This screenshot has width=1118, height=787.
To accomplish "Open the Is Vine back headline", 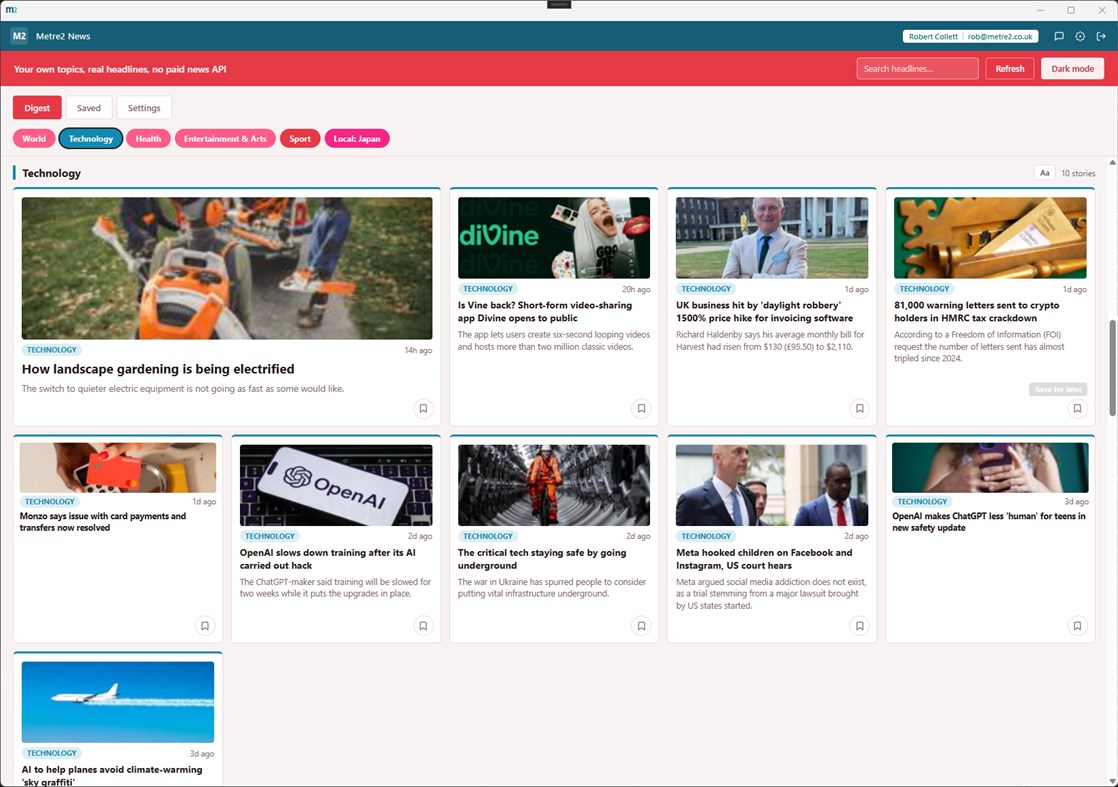I will (545, 312).
